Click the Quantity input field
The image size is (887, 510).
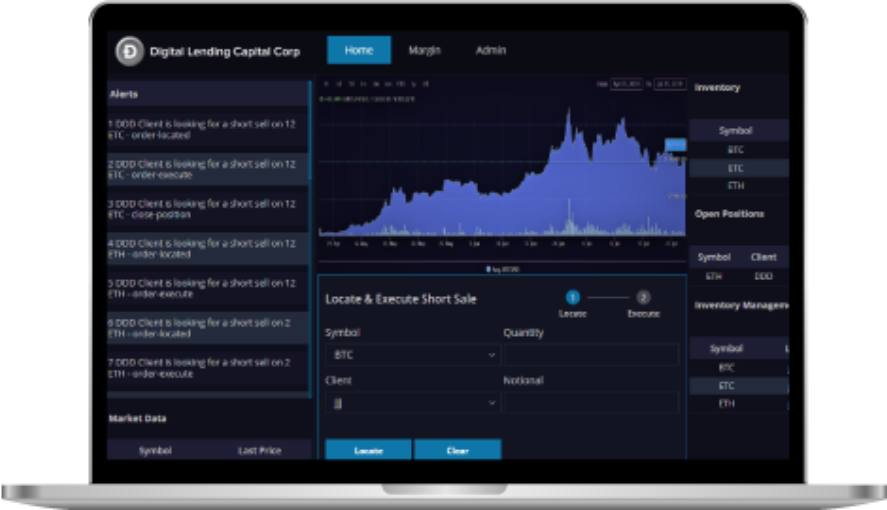(x=591, y=355)
